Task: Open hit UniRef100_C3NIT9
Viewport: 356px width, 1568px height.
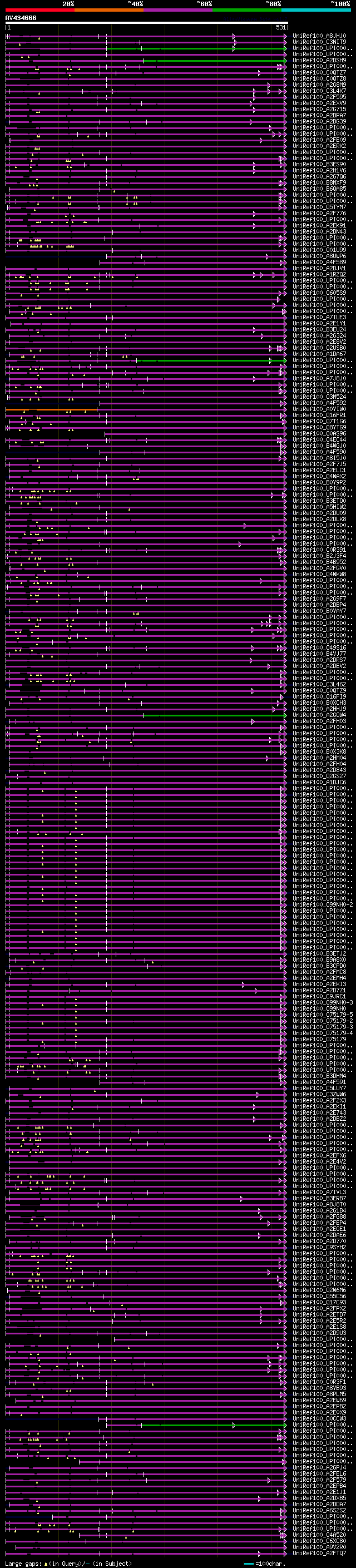Action: 319,42
